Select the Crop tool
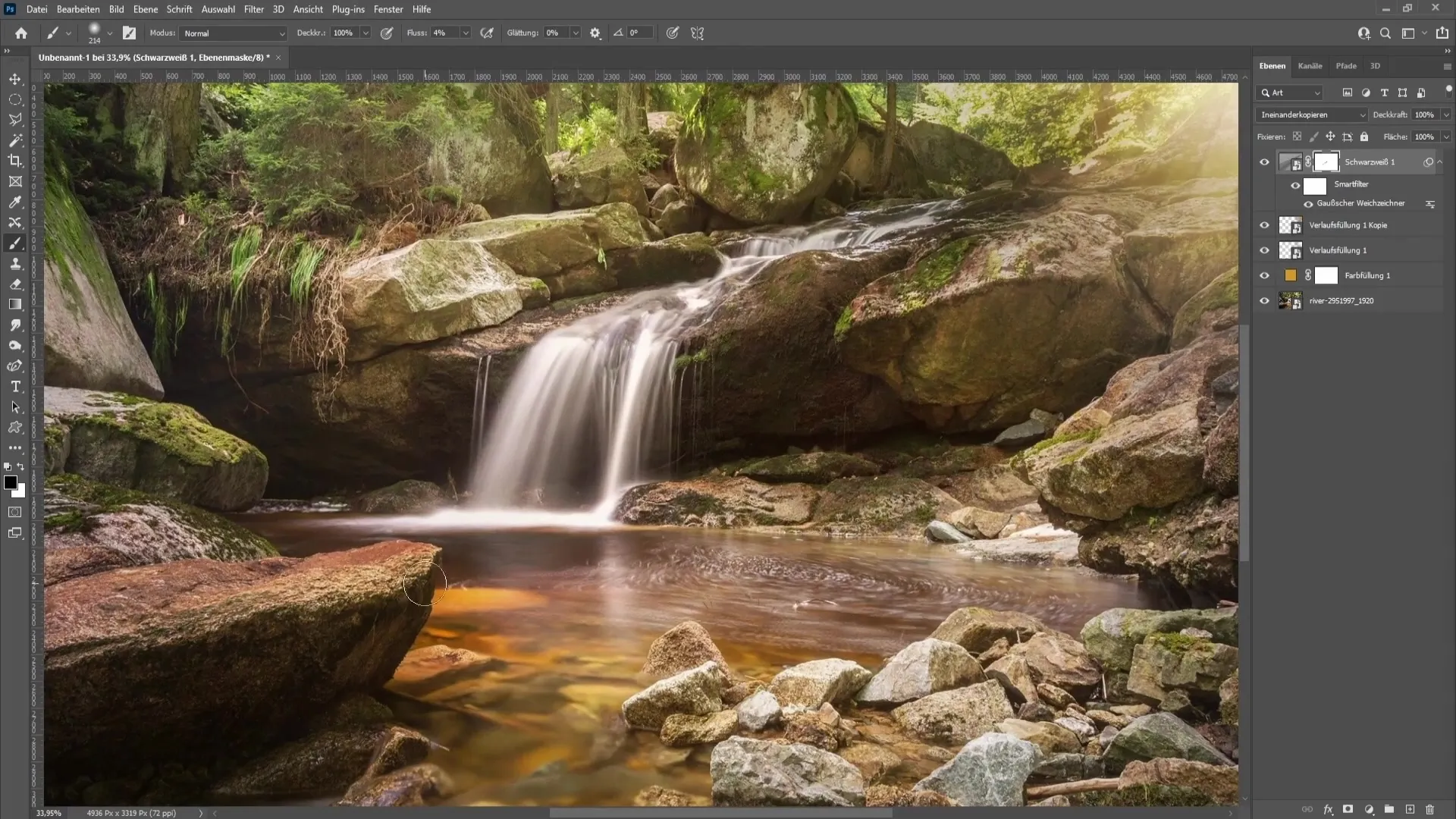Viewport: 1456px width, 819px height. [15, 160]
